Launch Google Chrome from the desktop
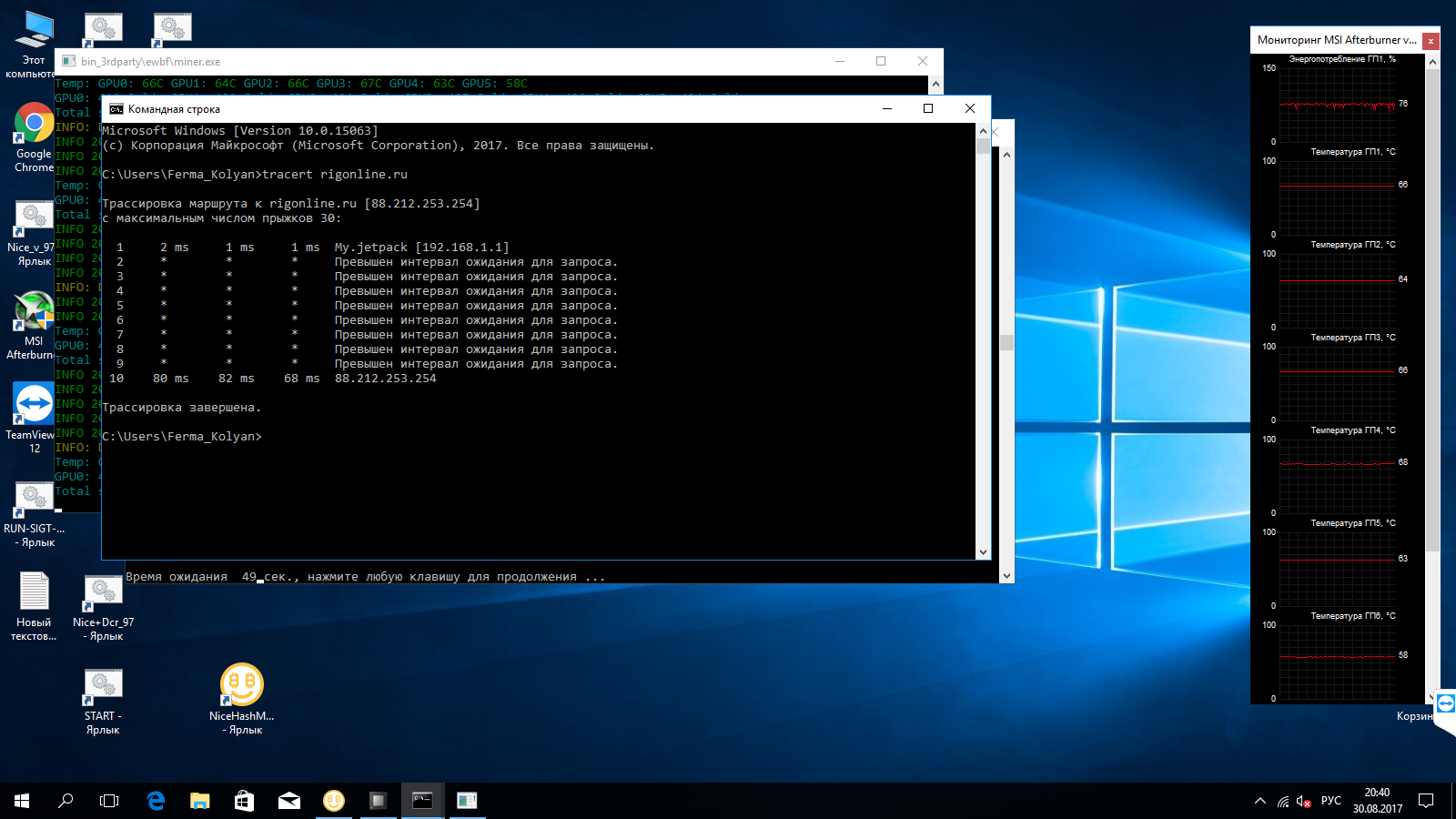This screenshot has height=819, width=1456. (x=33, y=137)
